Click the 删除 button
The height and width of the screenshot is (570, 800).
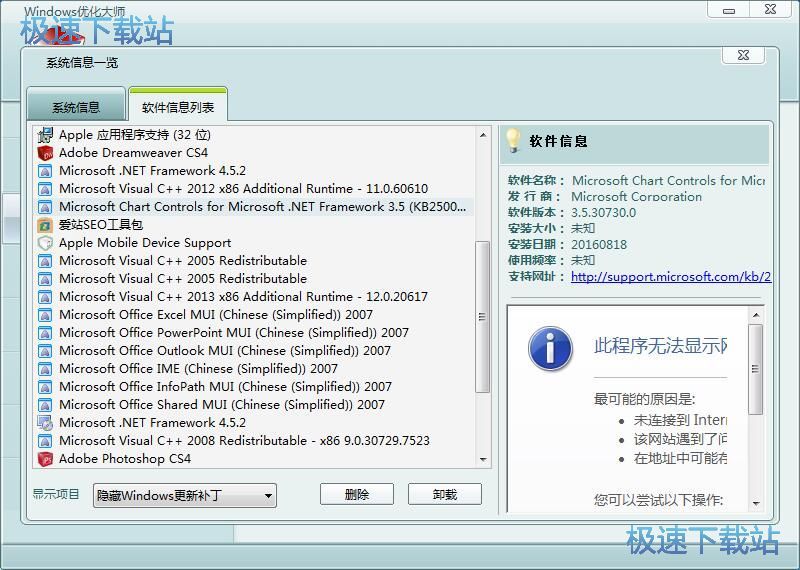357,494
